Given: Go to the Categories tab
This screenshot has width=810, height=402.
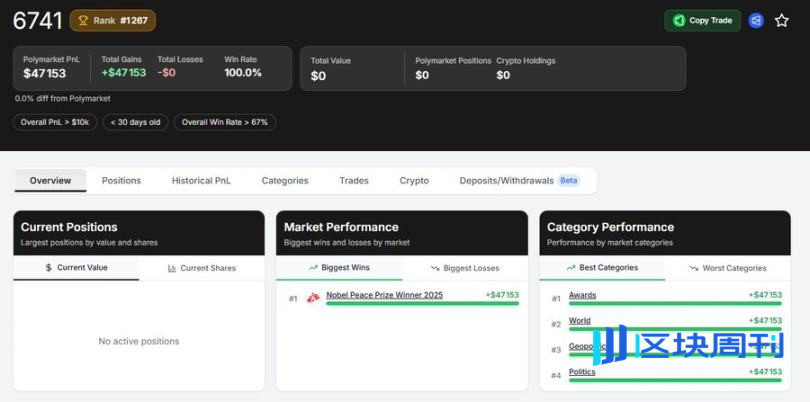Looking at the screenshot, I should (285, 181).
